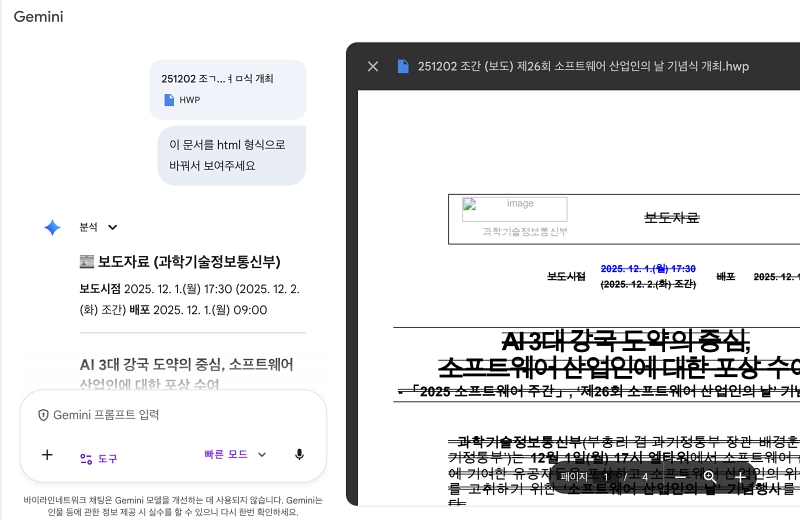Click the zoom in plus icon in preview
The image size is (800, 520).
[x=740, y=477]
